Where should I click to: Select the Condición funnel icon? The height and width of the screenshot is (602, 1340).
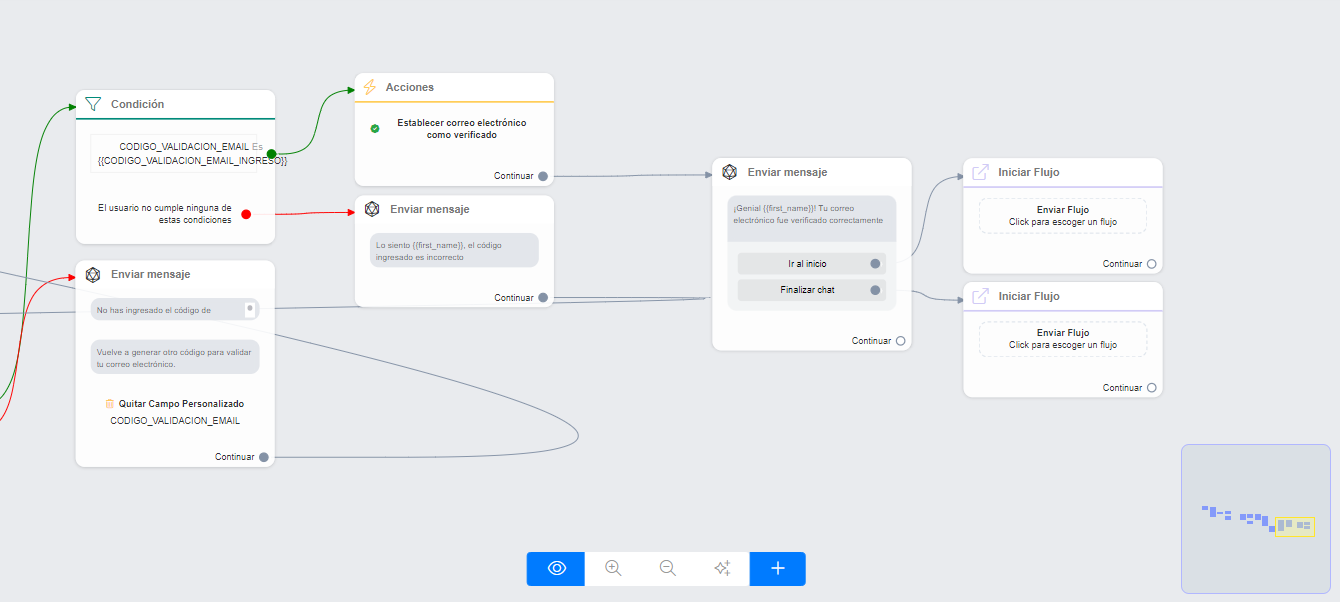(93, 104)
